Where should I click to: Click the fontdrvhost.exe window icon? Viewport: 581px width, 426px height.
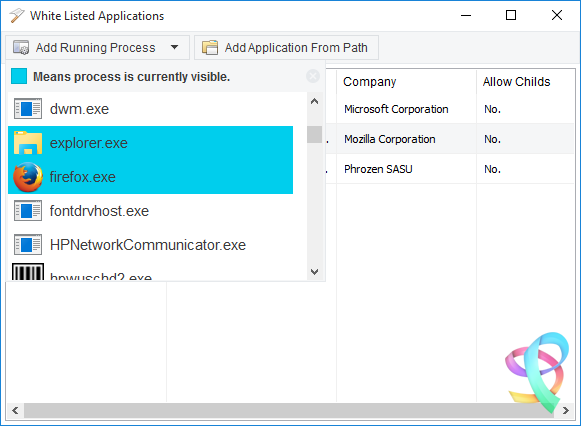pos(28,211)
